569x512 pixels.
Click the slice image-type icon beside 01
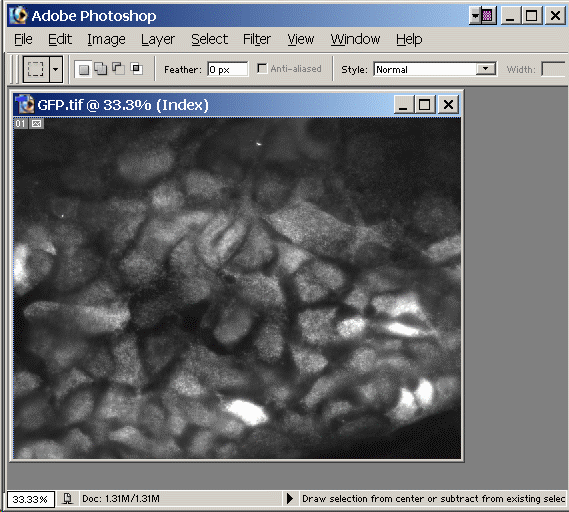point(36,124)
